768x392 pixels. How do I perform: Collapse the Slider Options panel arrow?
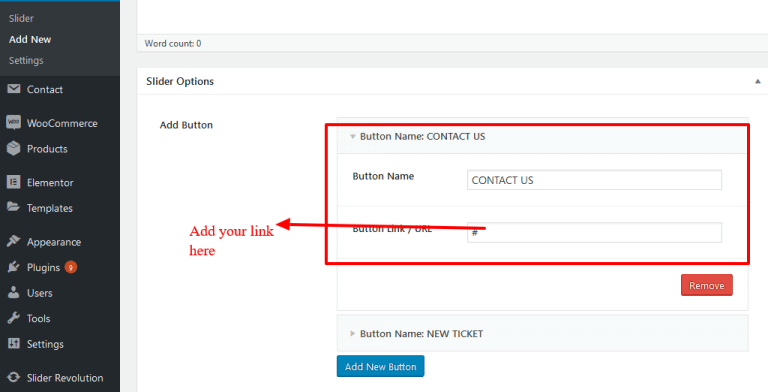[x=757, y=81]
